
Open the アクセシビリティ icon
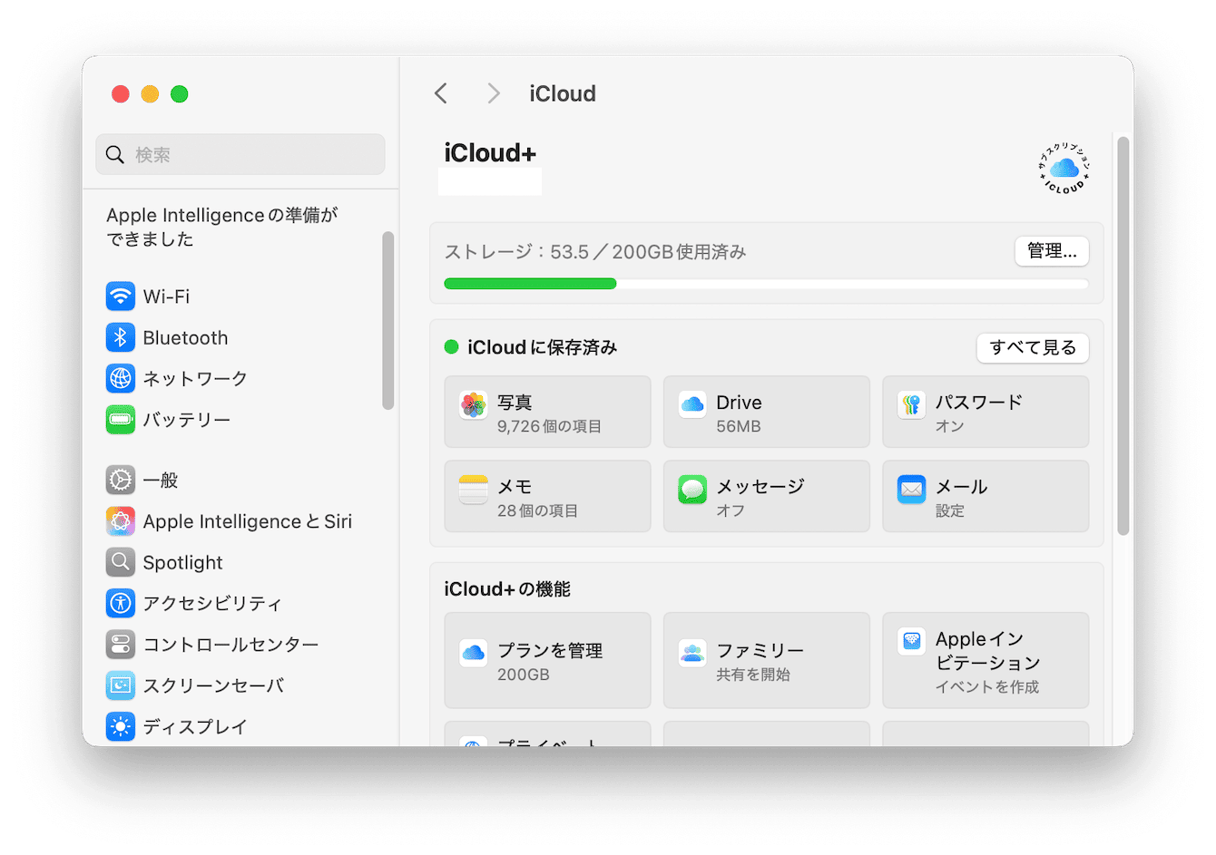coord(120,603)
